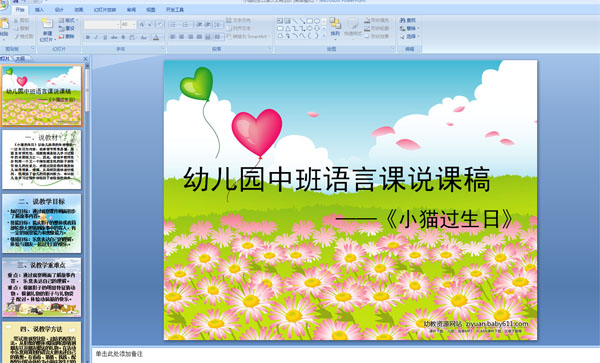600x363 pixels.
Task: Switch to the Outline (大纲) pane tab
Action: click(x=21, y=59)
